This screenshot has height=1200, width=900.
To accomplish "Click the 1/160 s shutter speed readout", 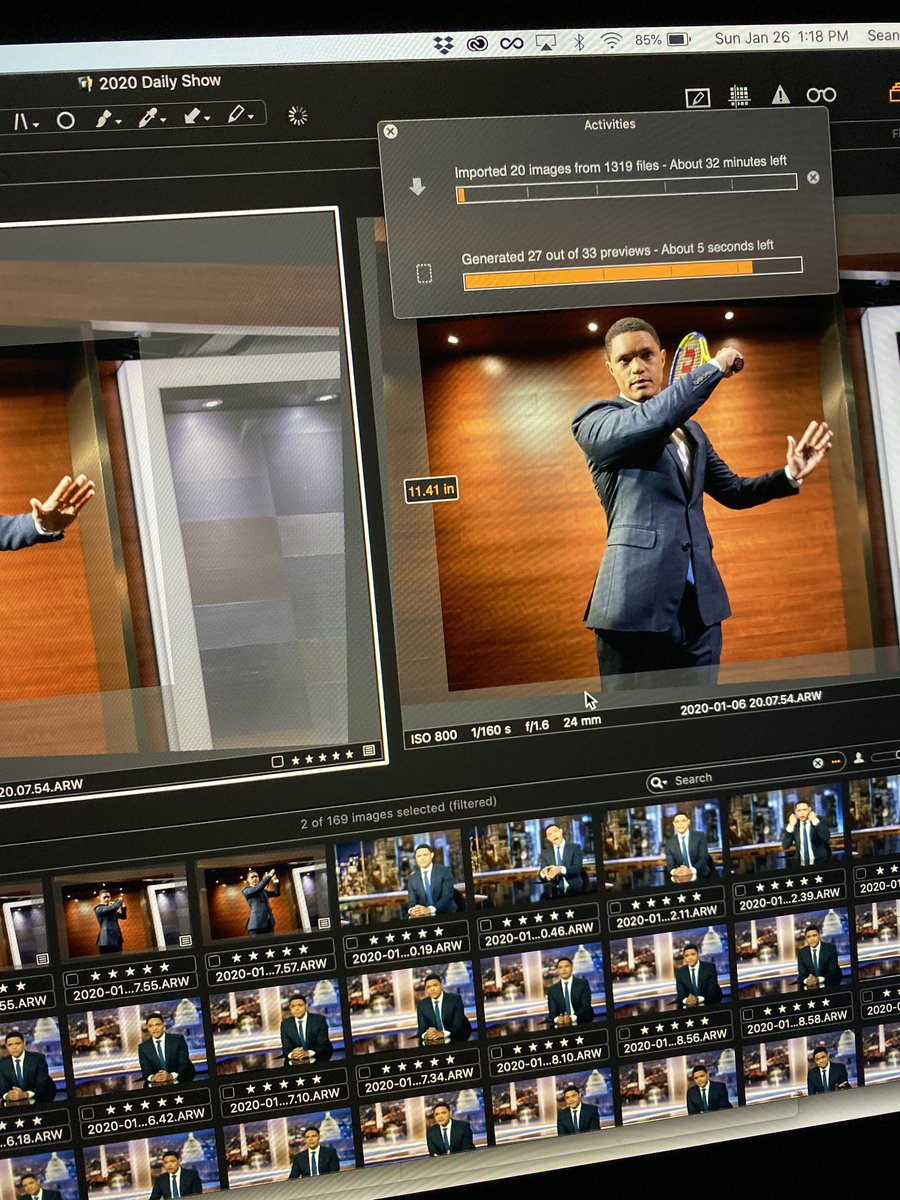I will coord(491,730).
